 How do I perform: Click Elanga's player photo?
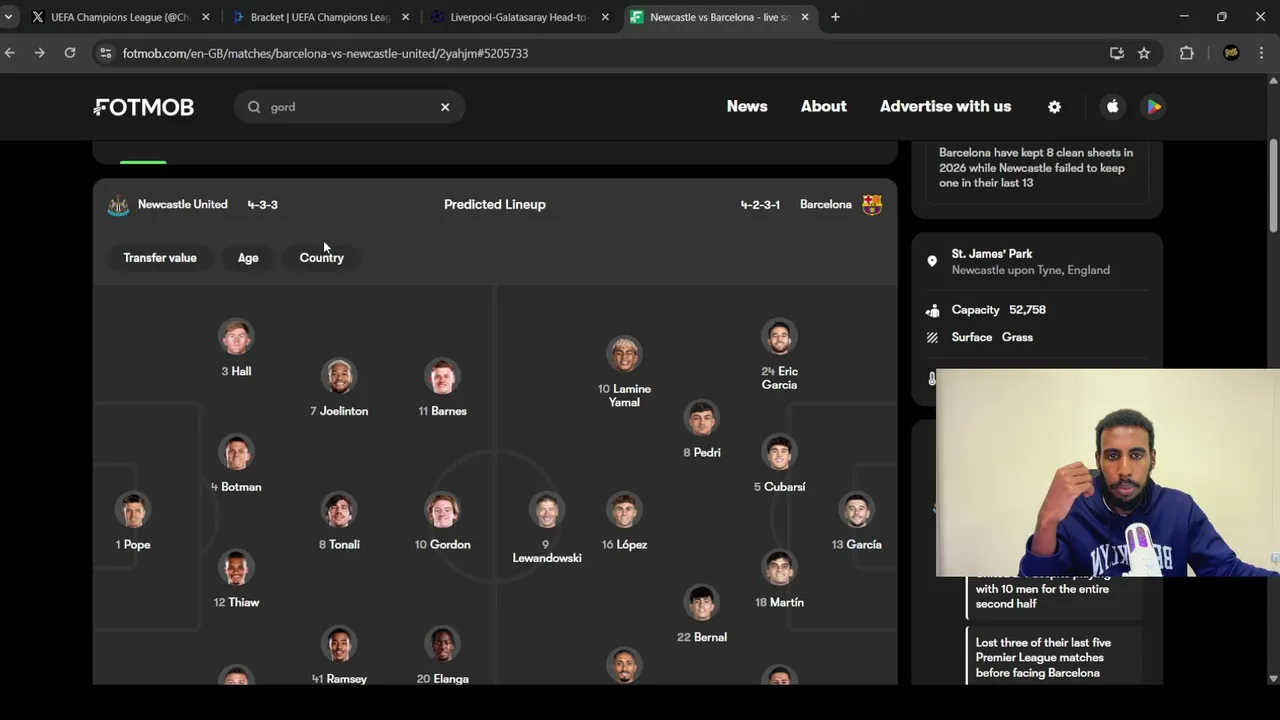442,644
